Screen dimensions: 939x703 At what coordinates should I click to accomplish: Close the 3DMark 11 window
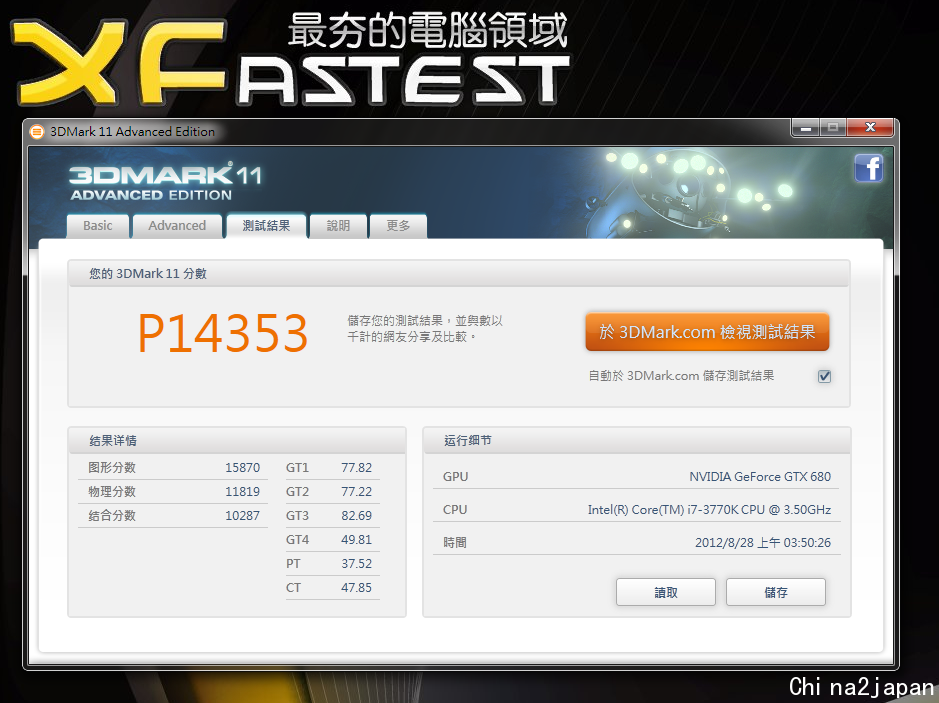[x=870, y=128]
